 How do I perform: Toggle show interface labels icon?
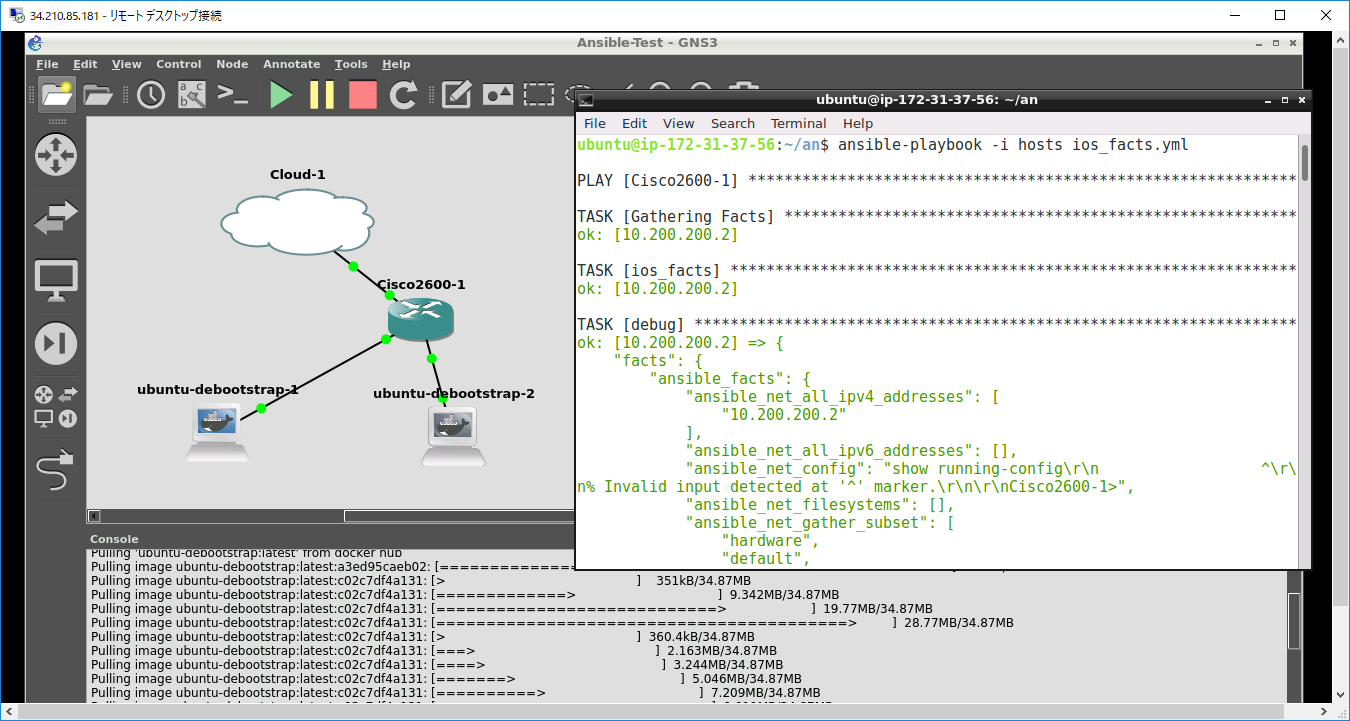point(191,95)
